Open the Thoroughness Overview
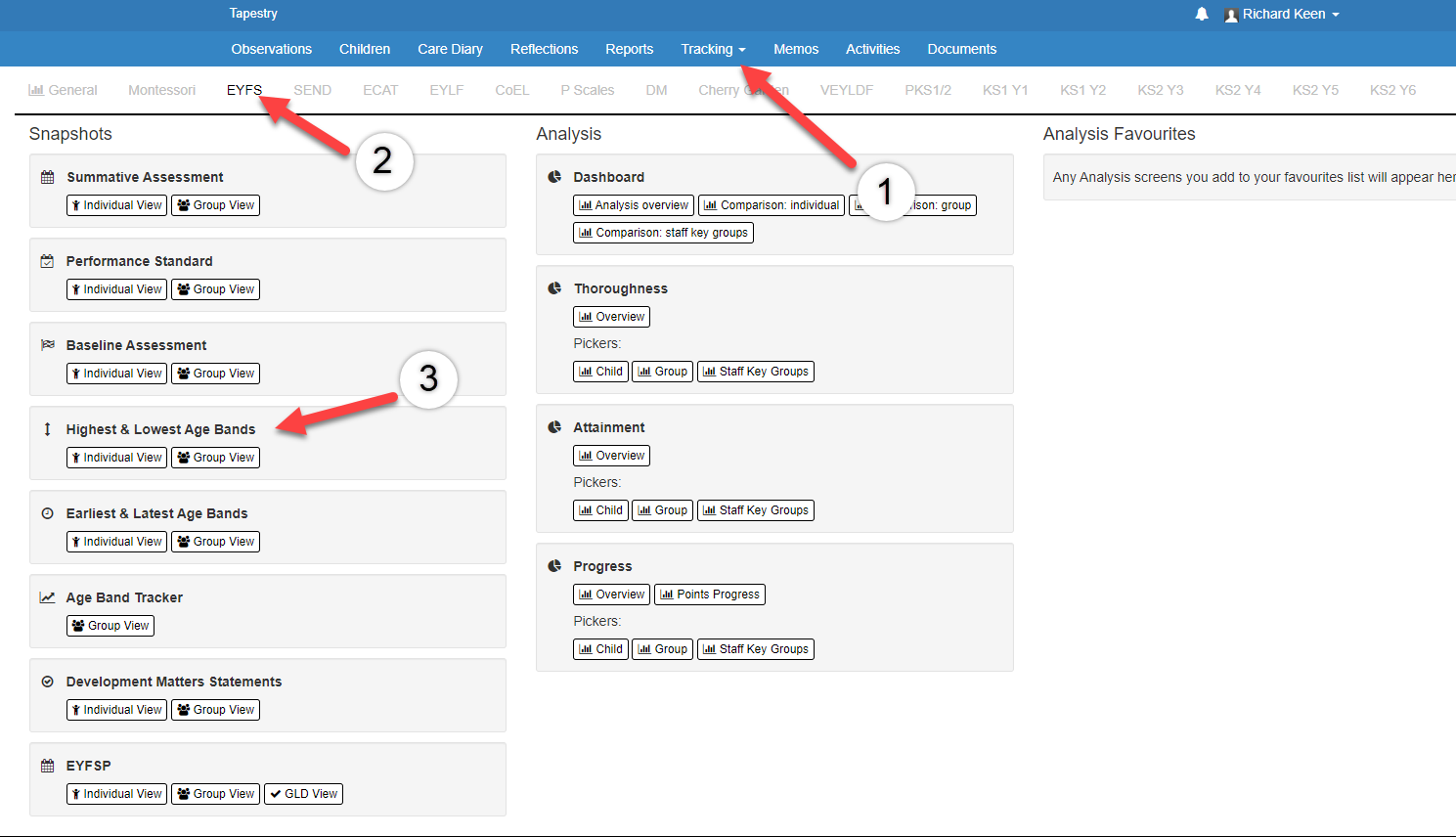The height and width of the screenshot is (837, 1456). [x=611, y=317]
